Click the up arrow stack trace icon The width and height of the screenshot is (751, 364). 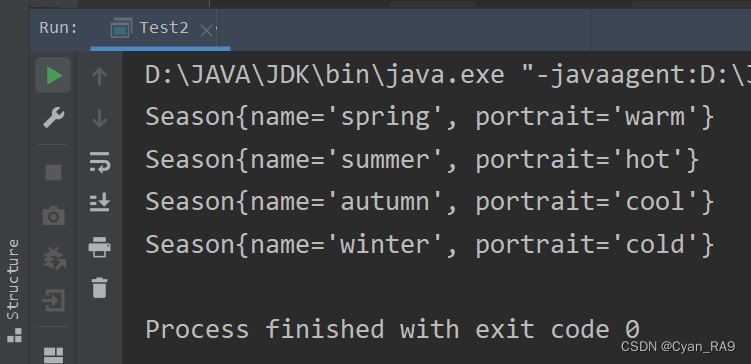tap(99, 76)
